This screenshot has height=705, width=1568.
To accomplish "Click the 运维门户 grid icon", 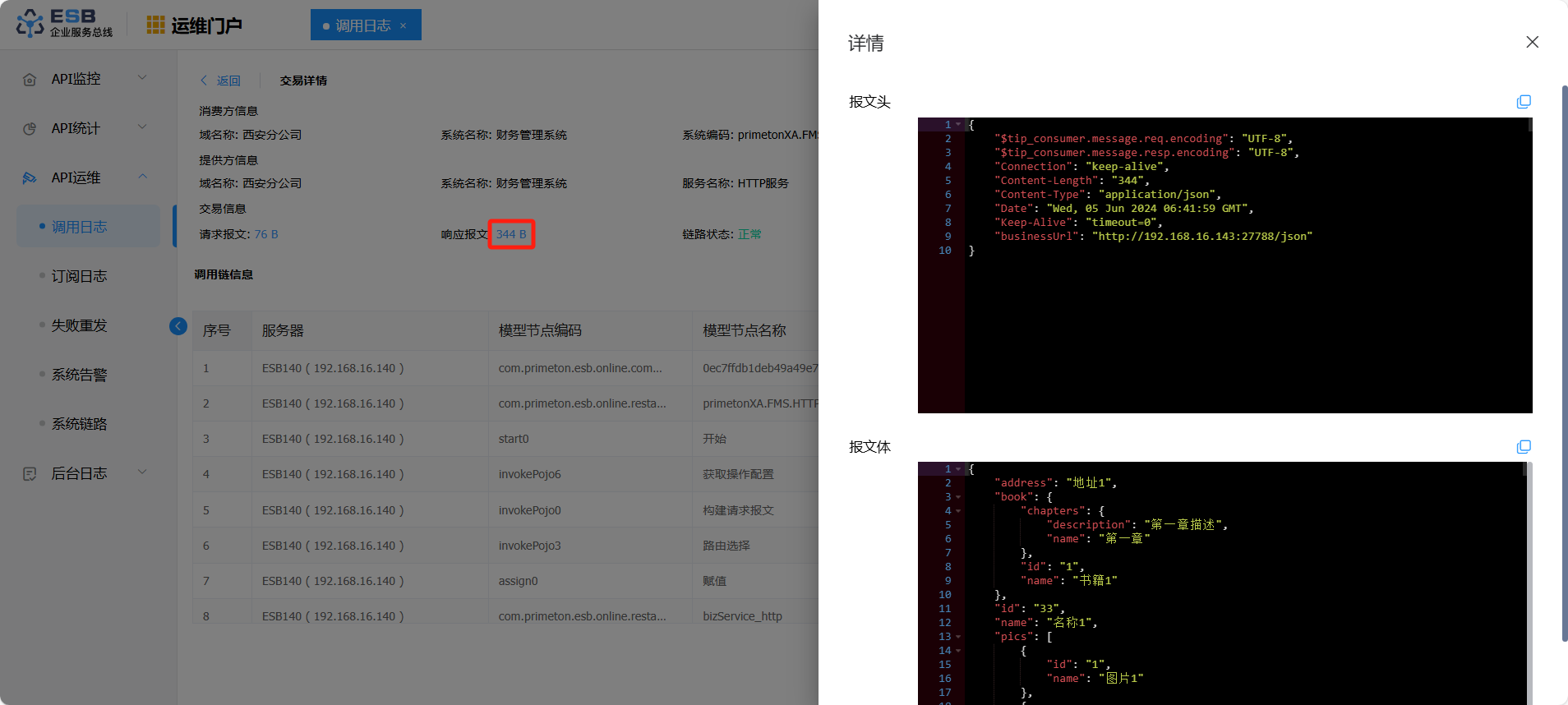I will click(155, 25).
